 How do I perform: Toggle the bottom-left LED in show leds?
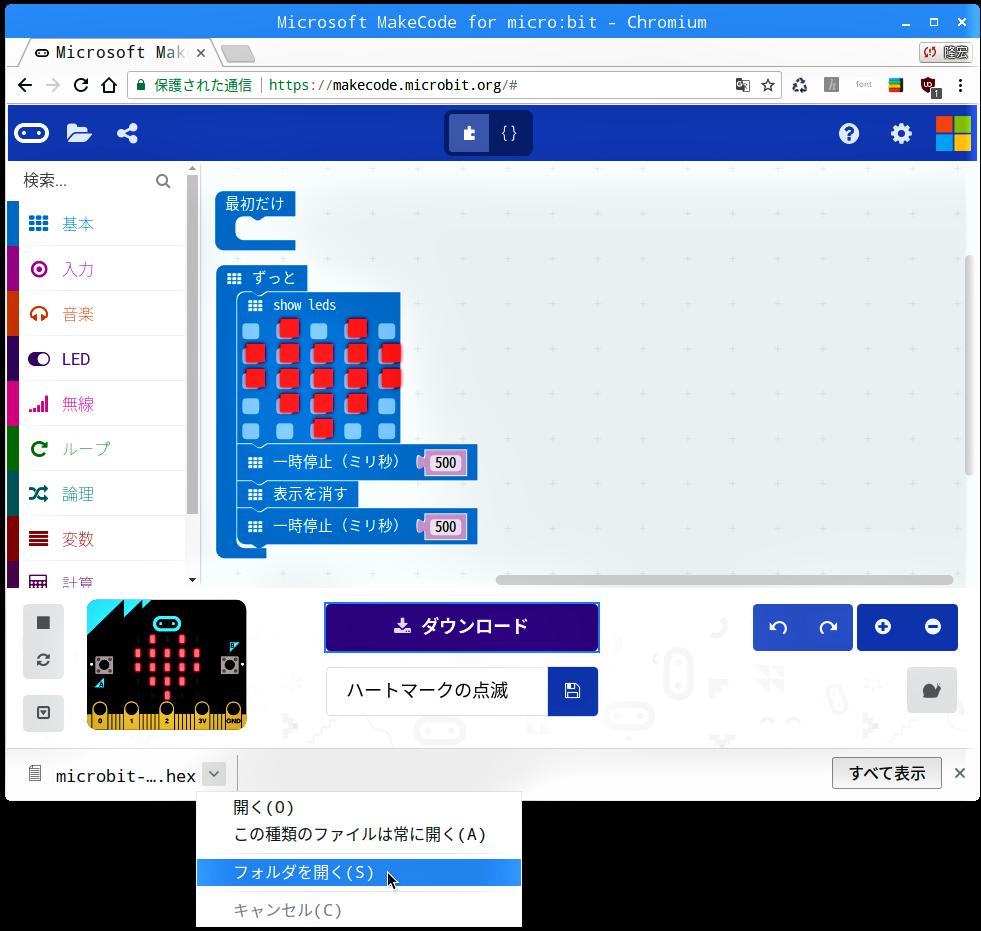point(251,431)
